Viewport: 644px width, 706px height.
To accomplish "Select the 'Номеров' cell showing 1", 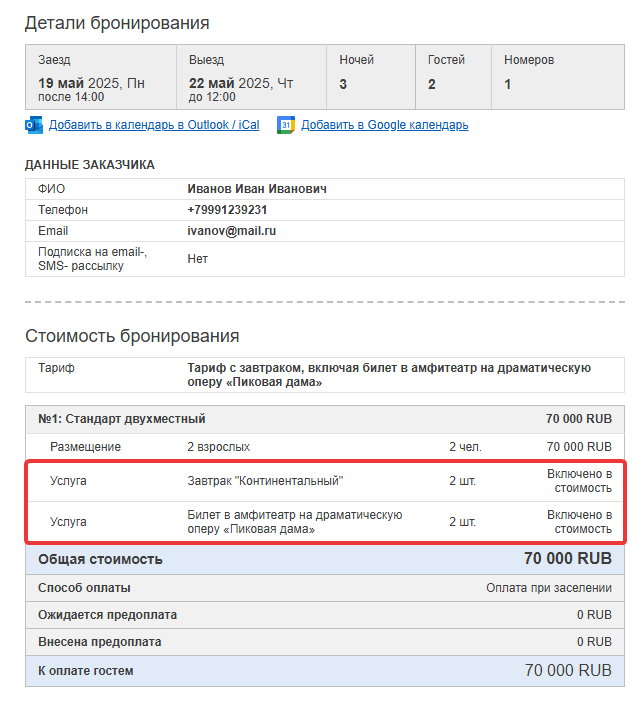I will pos(558,77).
